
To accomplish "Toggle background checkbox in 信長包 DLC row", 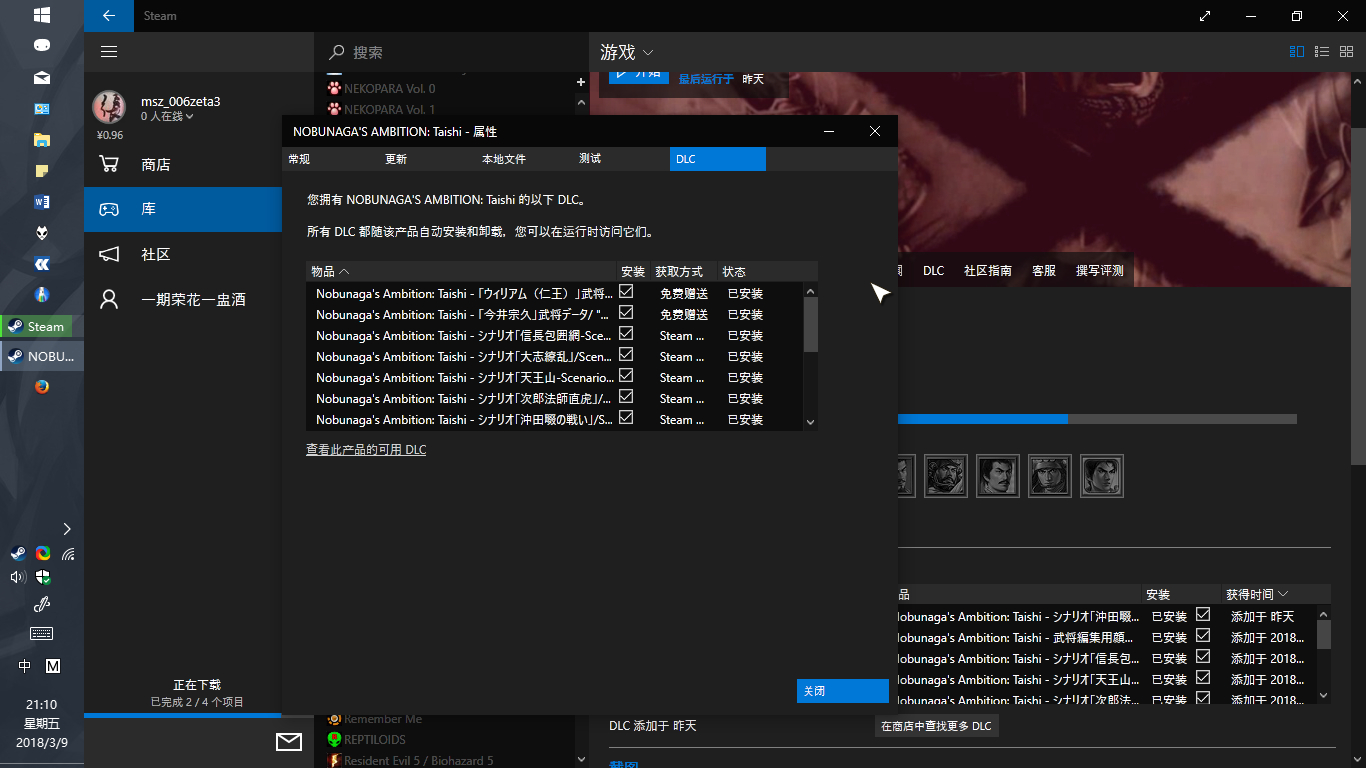I will pyautogui.click(x=1203, y=656).
